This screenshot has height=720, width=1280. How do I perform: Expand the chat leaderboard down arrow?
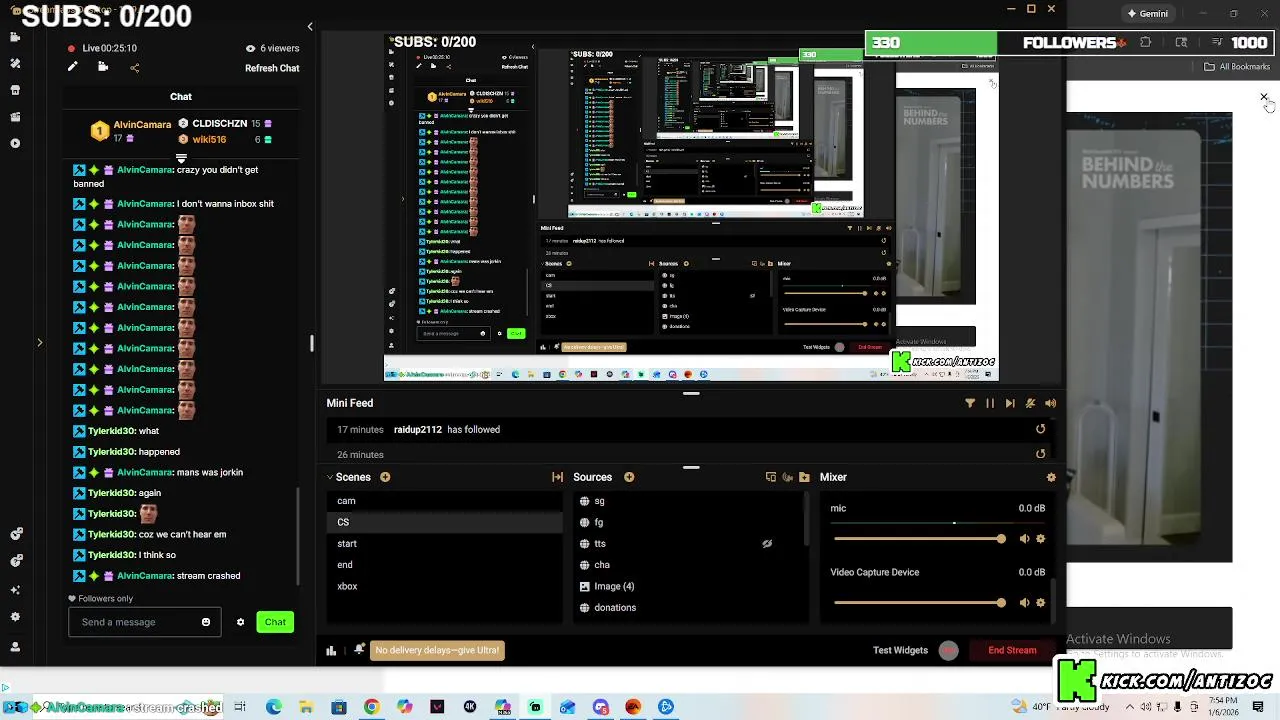[181, 158]
